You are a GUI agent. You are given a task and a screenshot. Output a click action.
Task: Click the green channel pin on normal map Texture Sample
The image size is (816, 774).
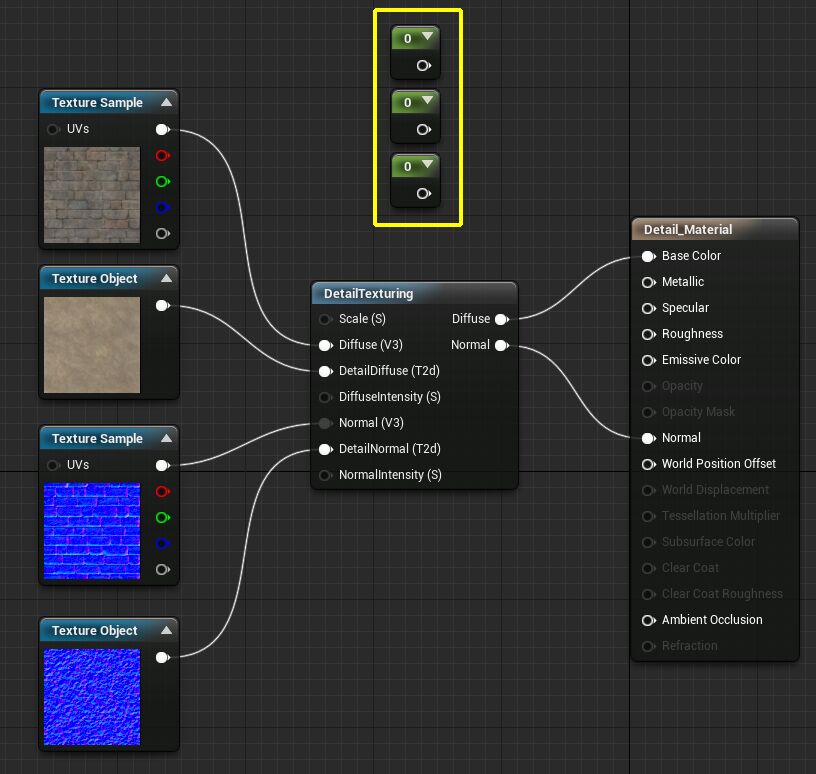(163, 518)
